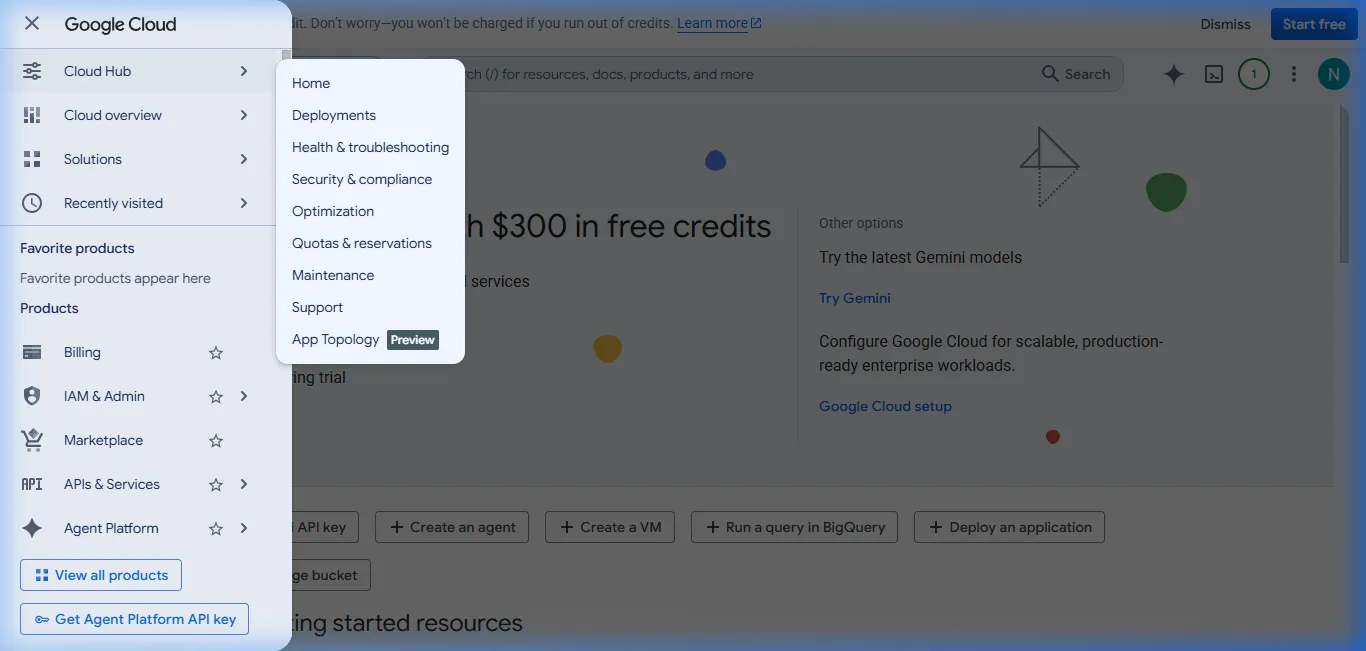Star Billing as favorite
Screen dimensions: 1366x651
(216, 352)
